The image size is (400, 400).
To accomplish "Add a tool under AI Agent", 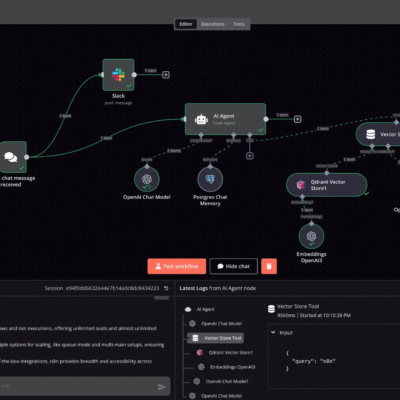I will click(x=250, y=156).
